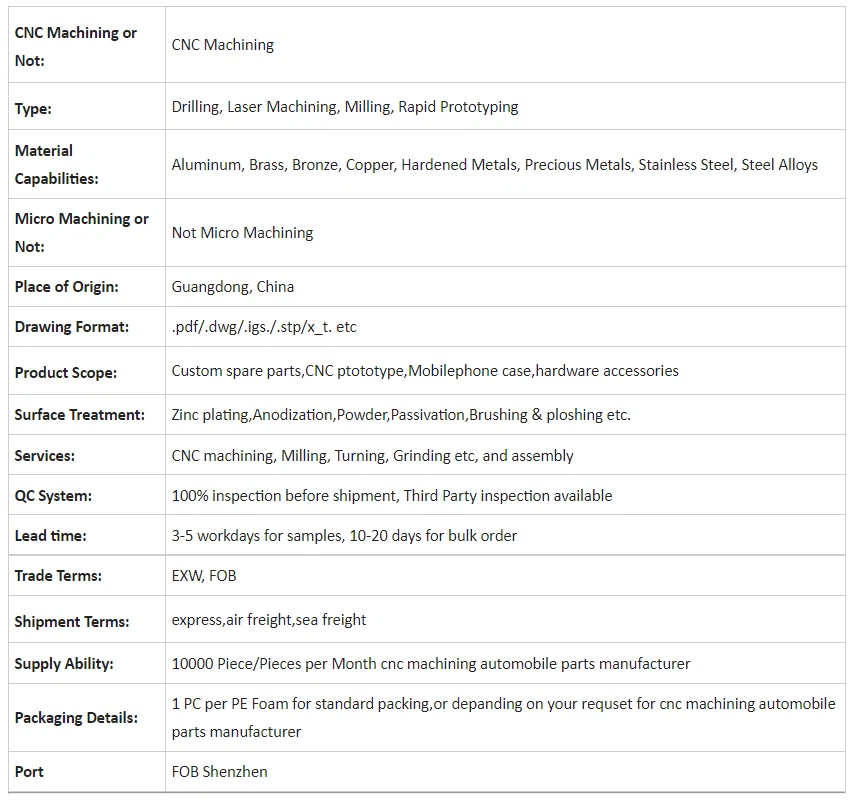The width and height of the screenshot is (856, 802).
Task: Select the 'Type:' row label
Action: tap(33, 109)
